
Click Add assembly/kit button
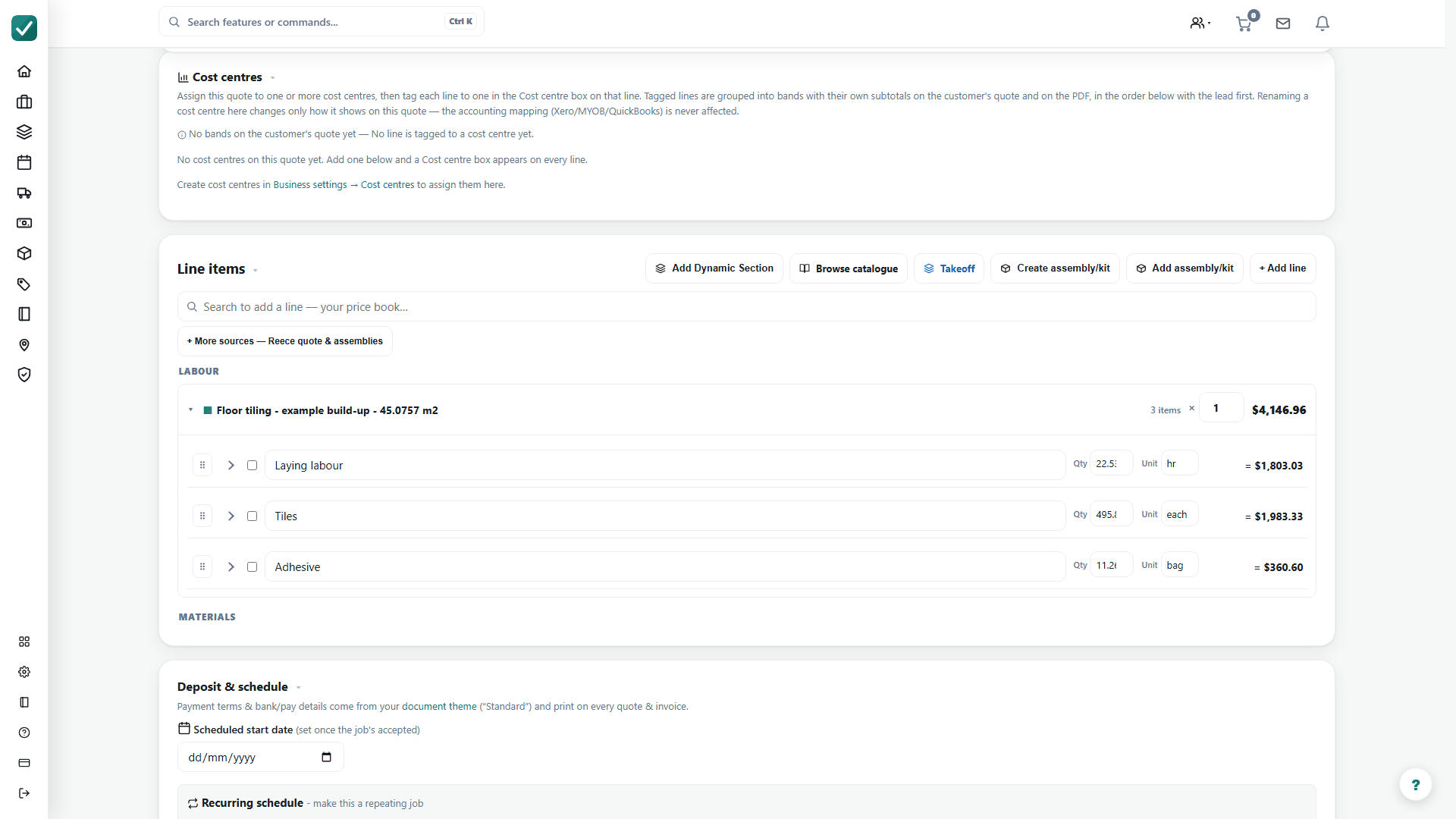coord(1185,268)
